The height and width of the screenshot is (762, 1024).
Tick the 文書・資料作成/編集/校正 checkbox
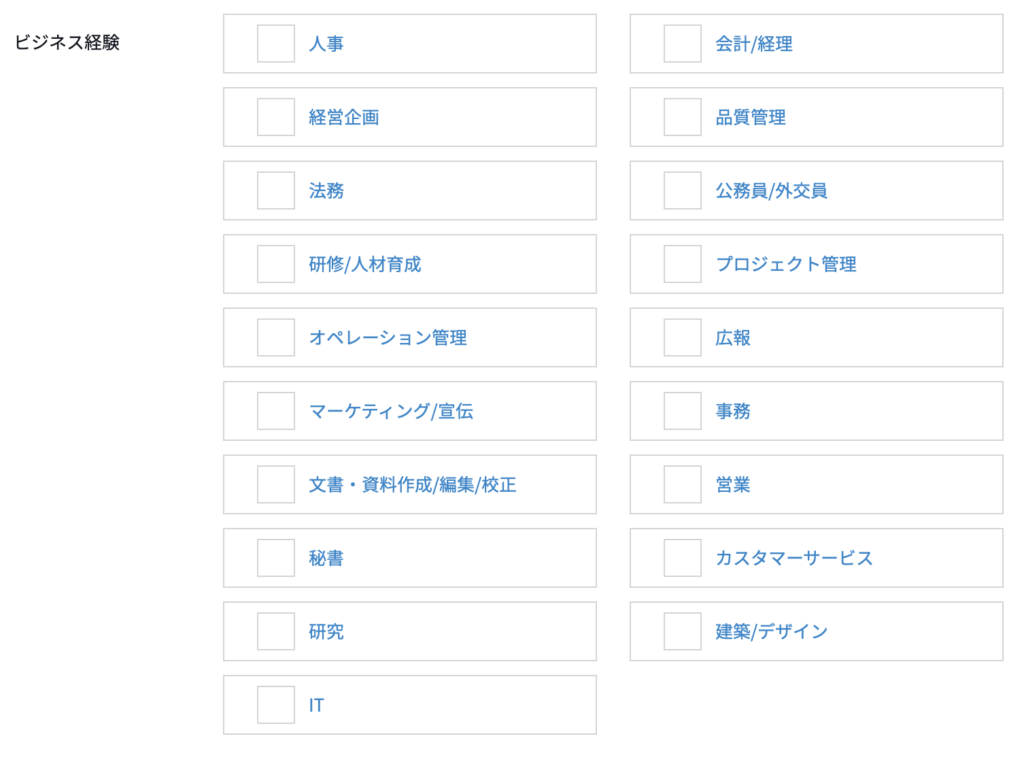(276, 485)
